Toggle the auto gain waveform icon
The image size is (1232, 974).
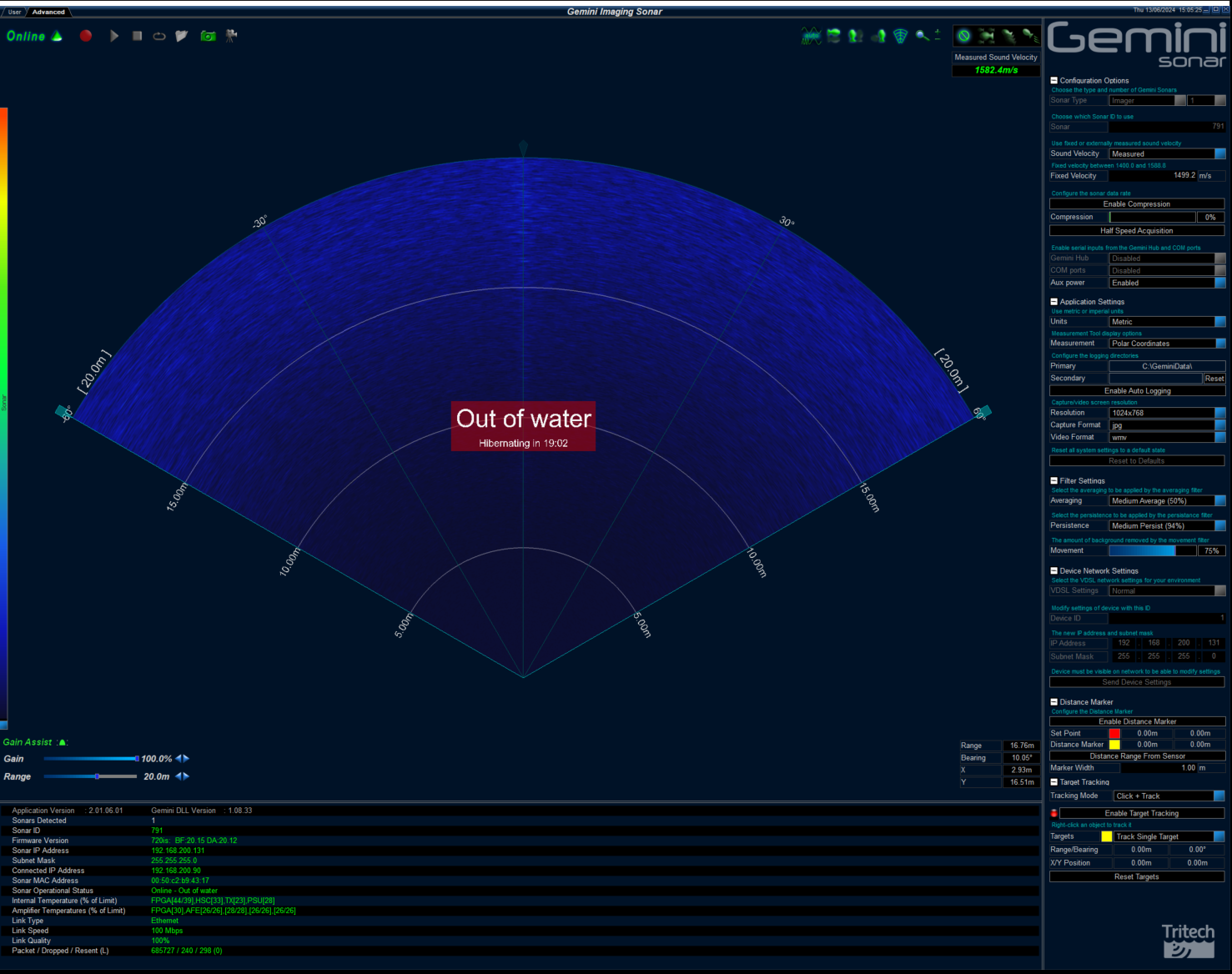[811, 36]
